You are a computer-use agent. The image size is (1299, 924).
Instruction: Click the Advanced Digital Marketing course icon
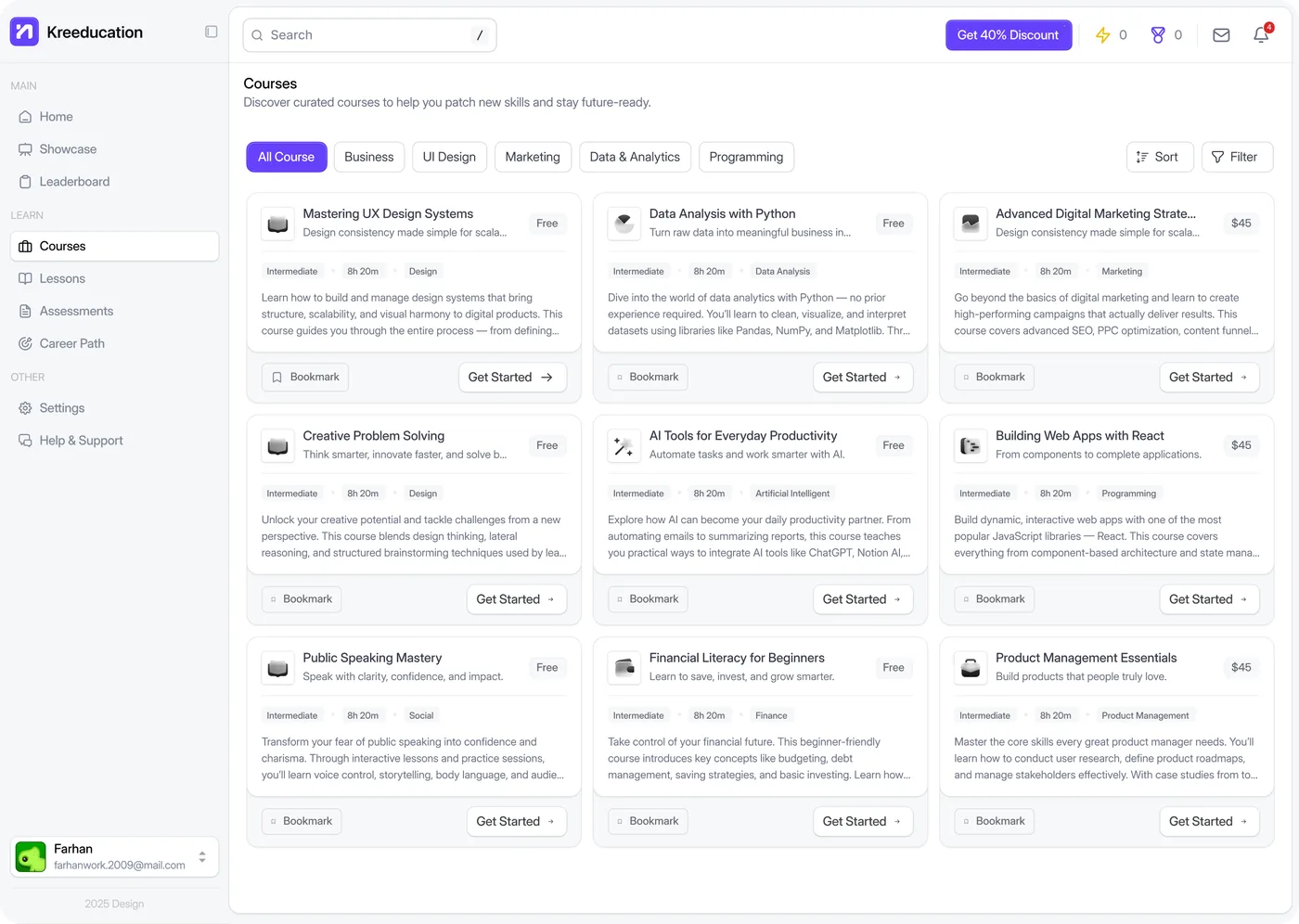click(971, 224)
